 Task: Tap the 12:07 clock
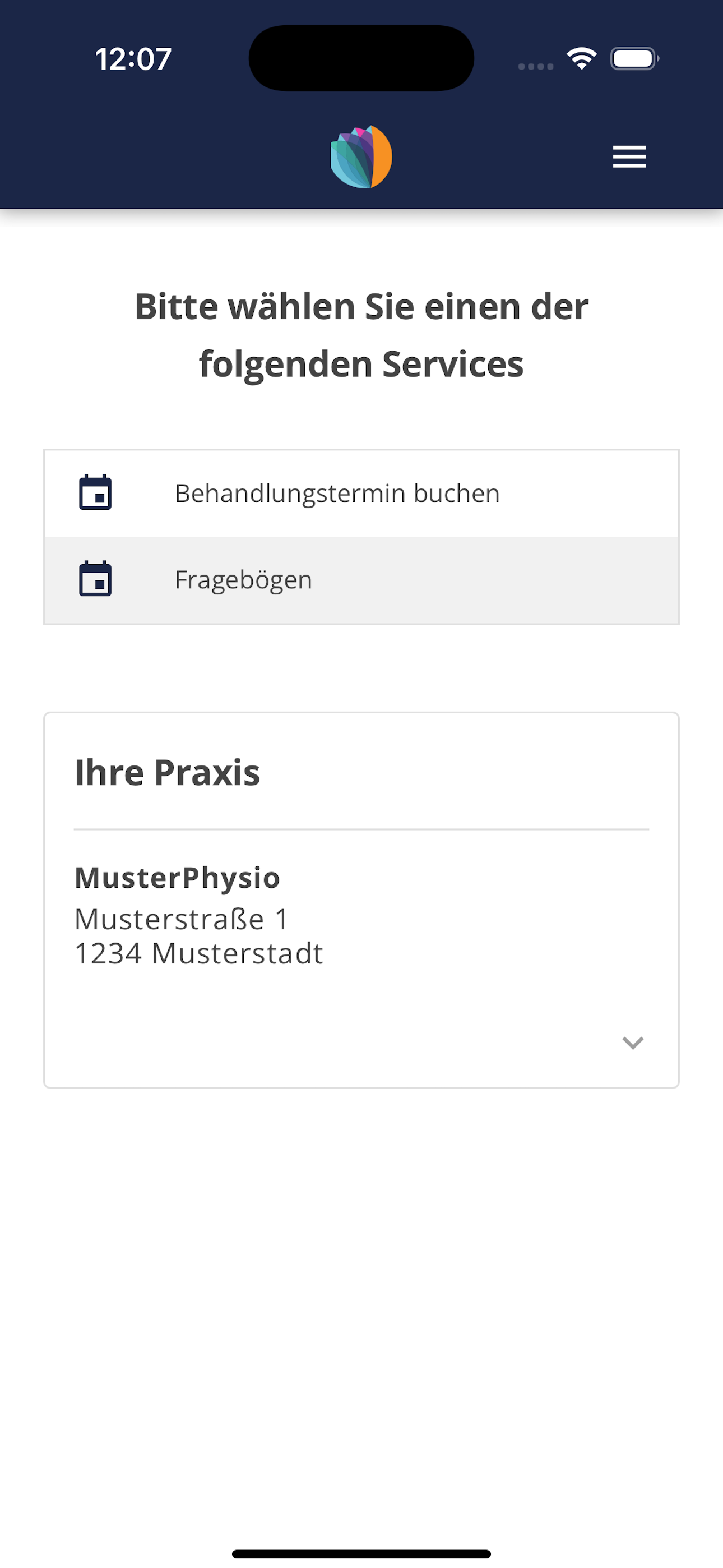tap(133, 59)
